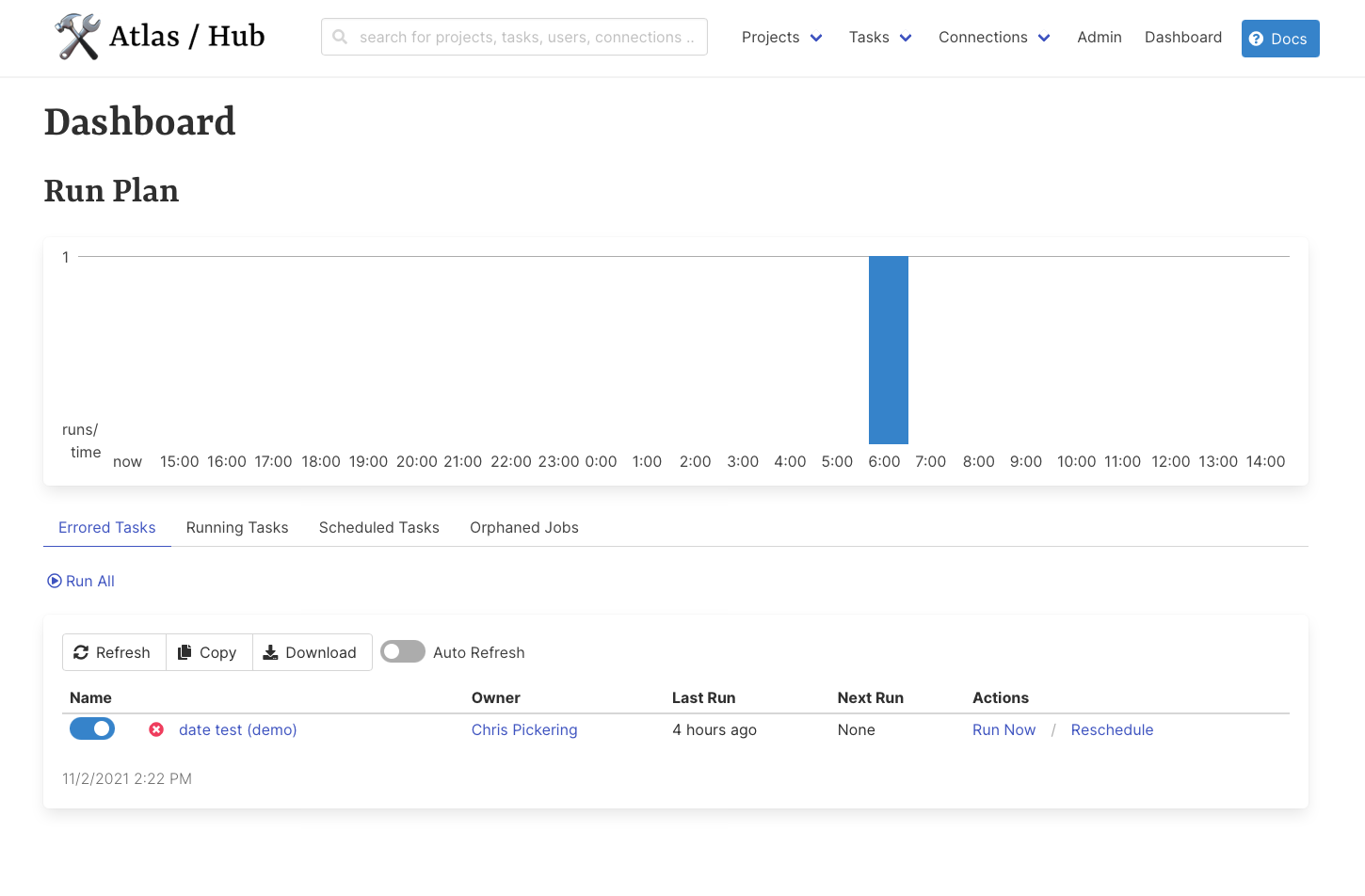1365x896 pixels.
Task: Click the blue 6:00 bar in Run Plan chart
Action: (x=889, y=350)
